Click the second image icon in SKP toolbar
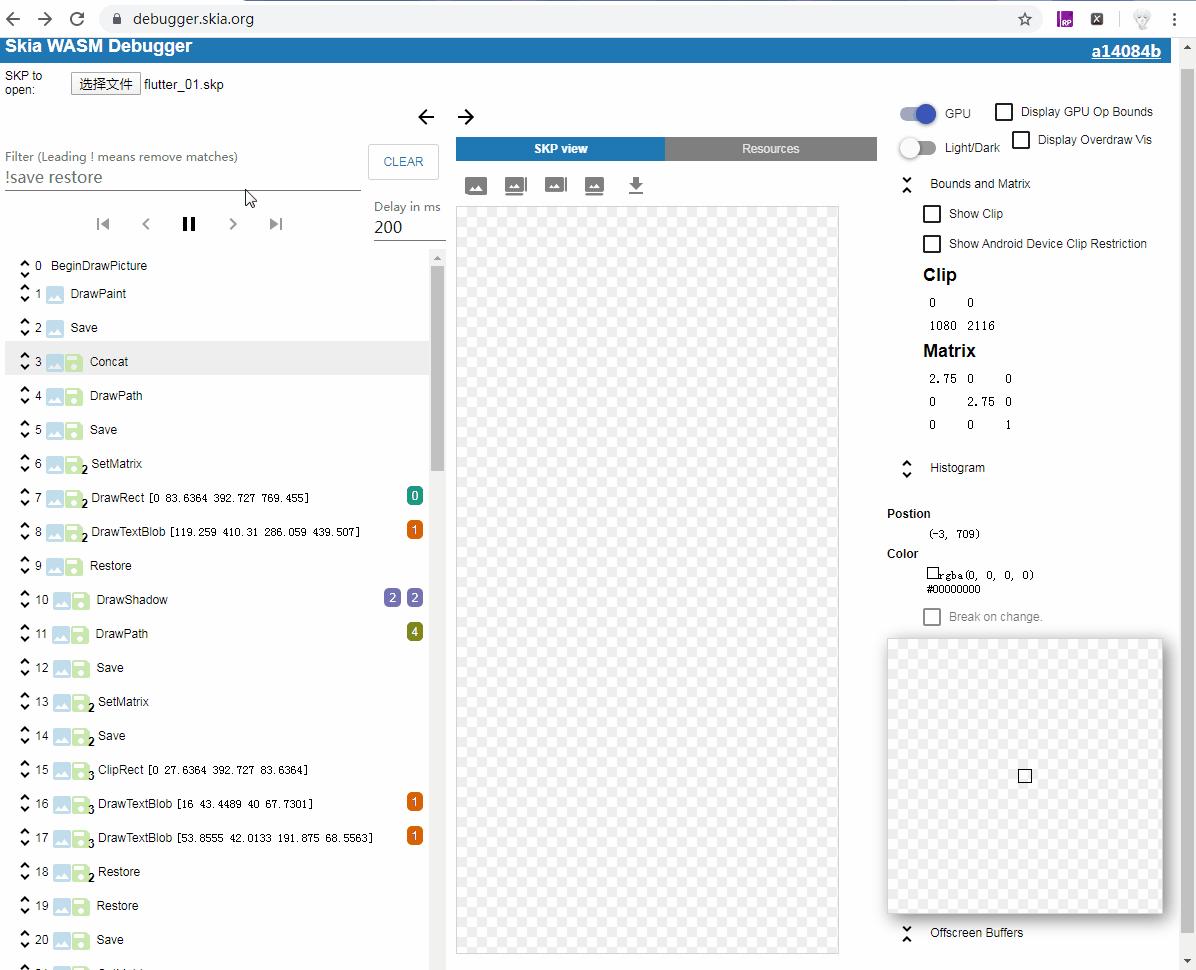Image resolution: width=1196 pixels, height=970 pixels. point(516,185)
